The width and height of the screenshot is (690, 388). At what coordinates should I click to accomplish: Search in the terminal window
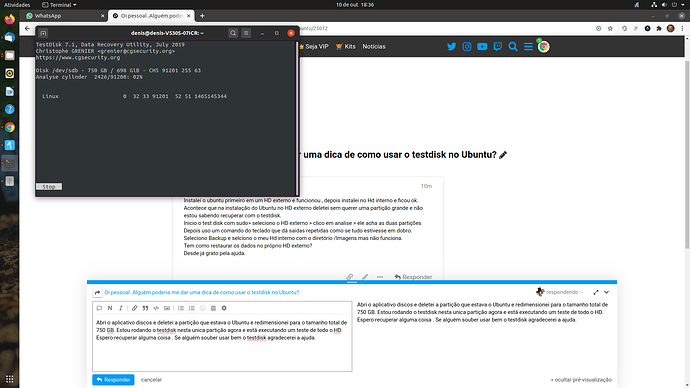point(233,33)
